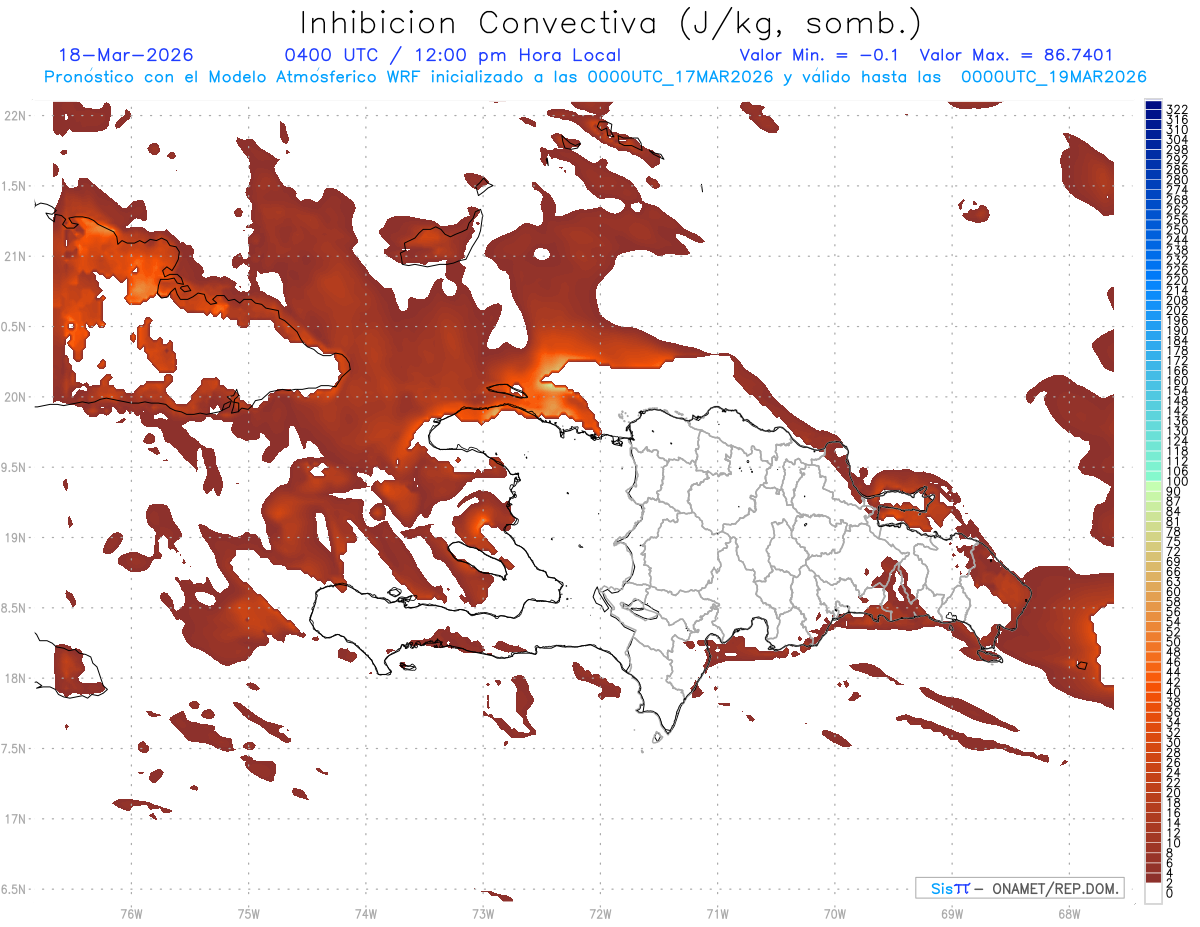1200x927 pixels.
Task: Click the "70W" longitude label
Action: coord(834,913)
